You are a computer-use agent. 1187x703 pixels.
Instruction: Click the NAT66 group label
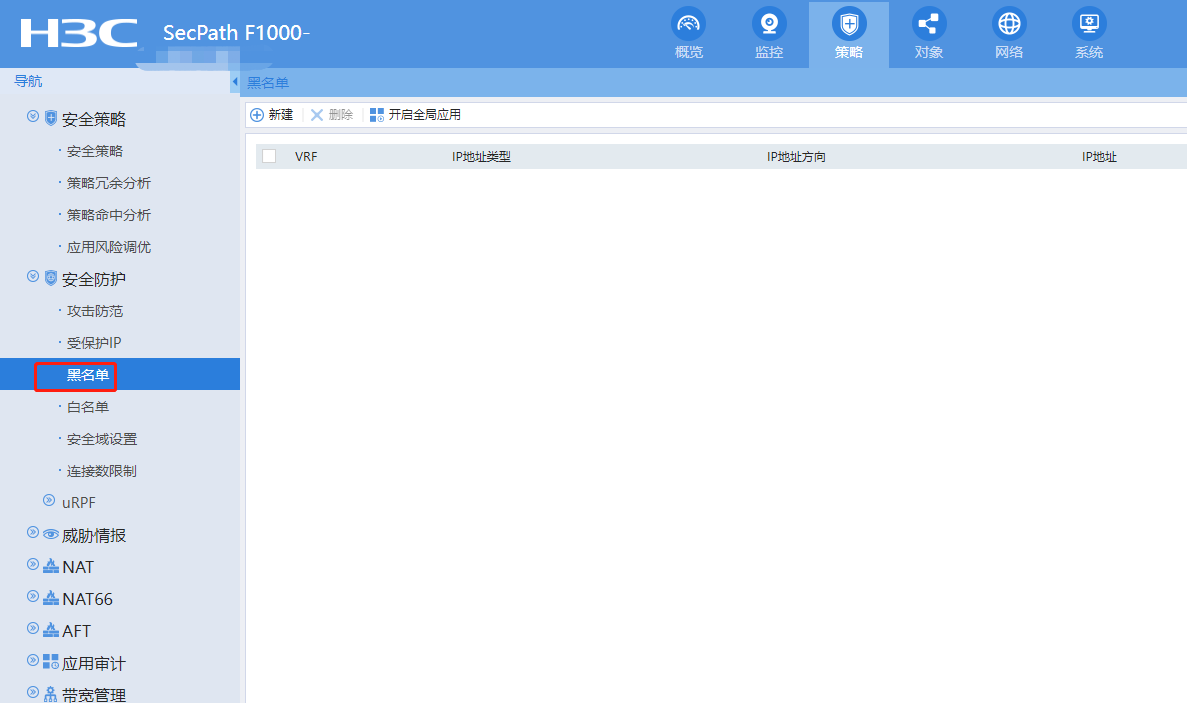[88, 599]
